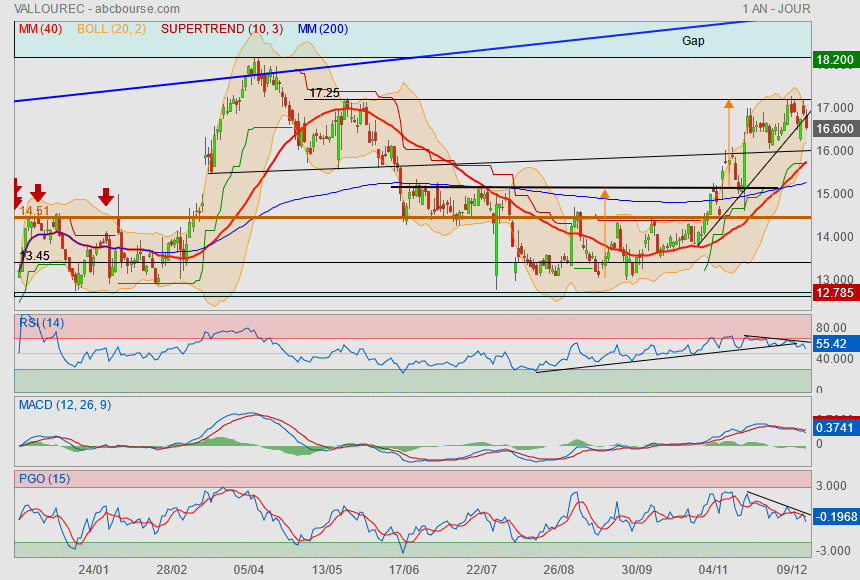Click the 16.000 price axis value
860x580 pixels.
pos(835,151)
